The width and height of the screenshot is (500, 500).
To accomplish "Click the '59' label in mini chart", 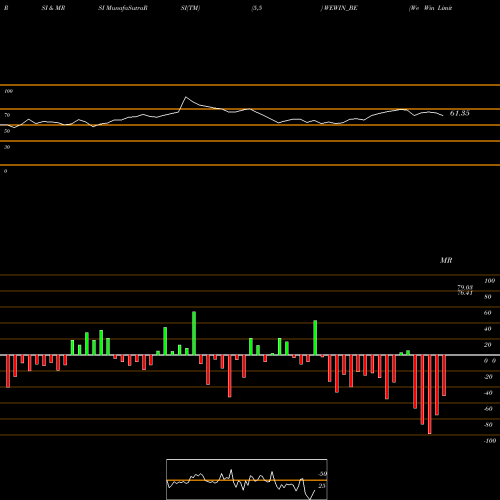I will [x=323, y=474].
